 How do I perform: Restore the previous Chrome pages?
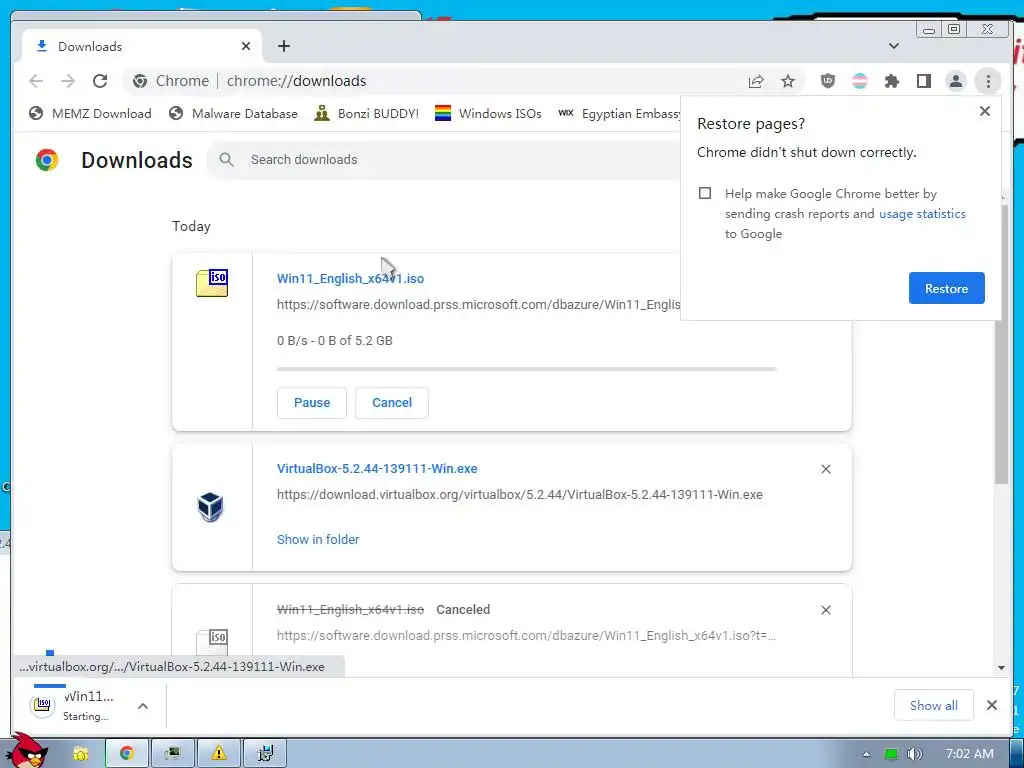click(x=946, y=288)
